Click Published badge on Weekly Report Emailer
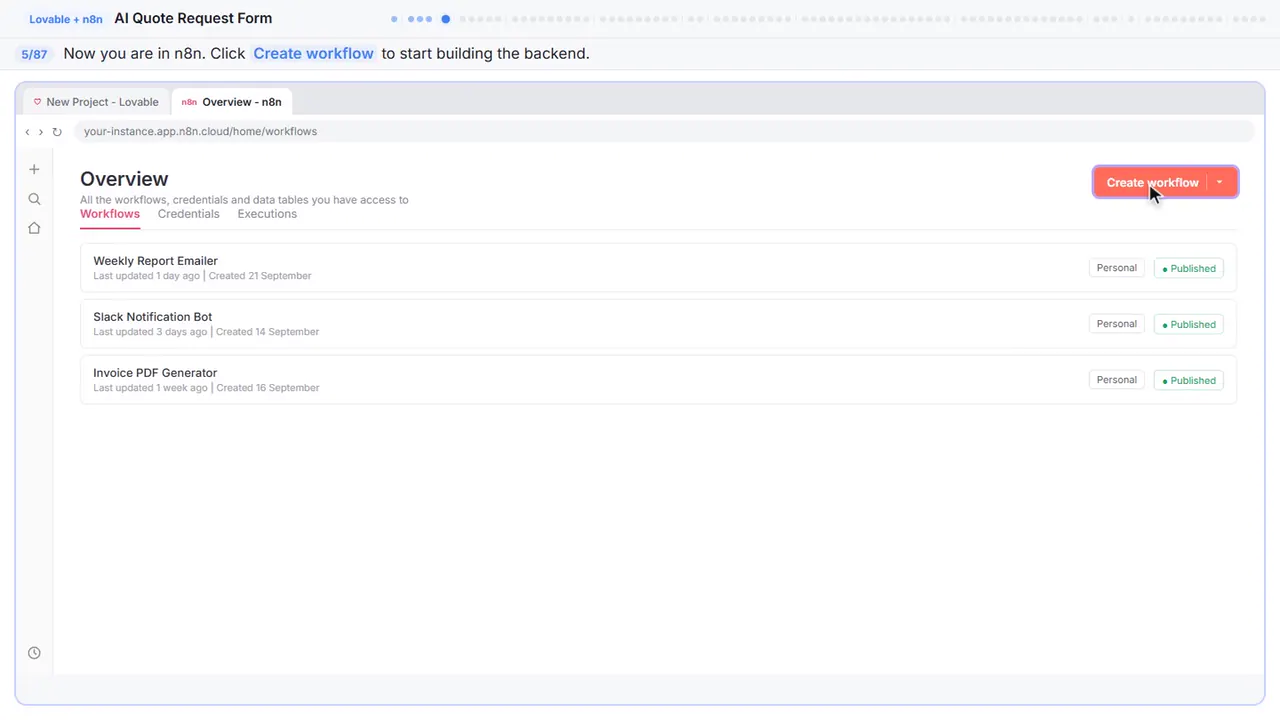 [1189, 268]
